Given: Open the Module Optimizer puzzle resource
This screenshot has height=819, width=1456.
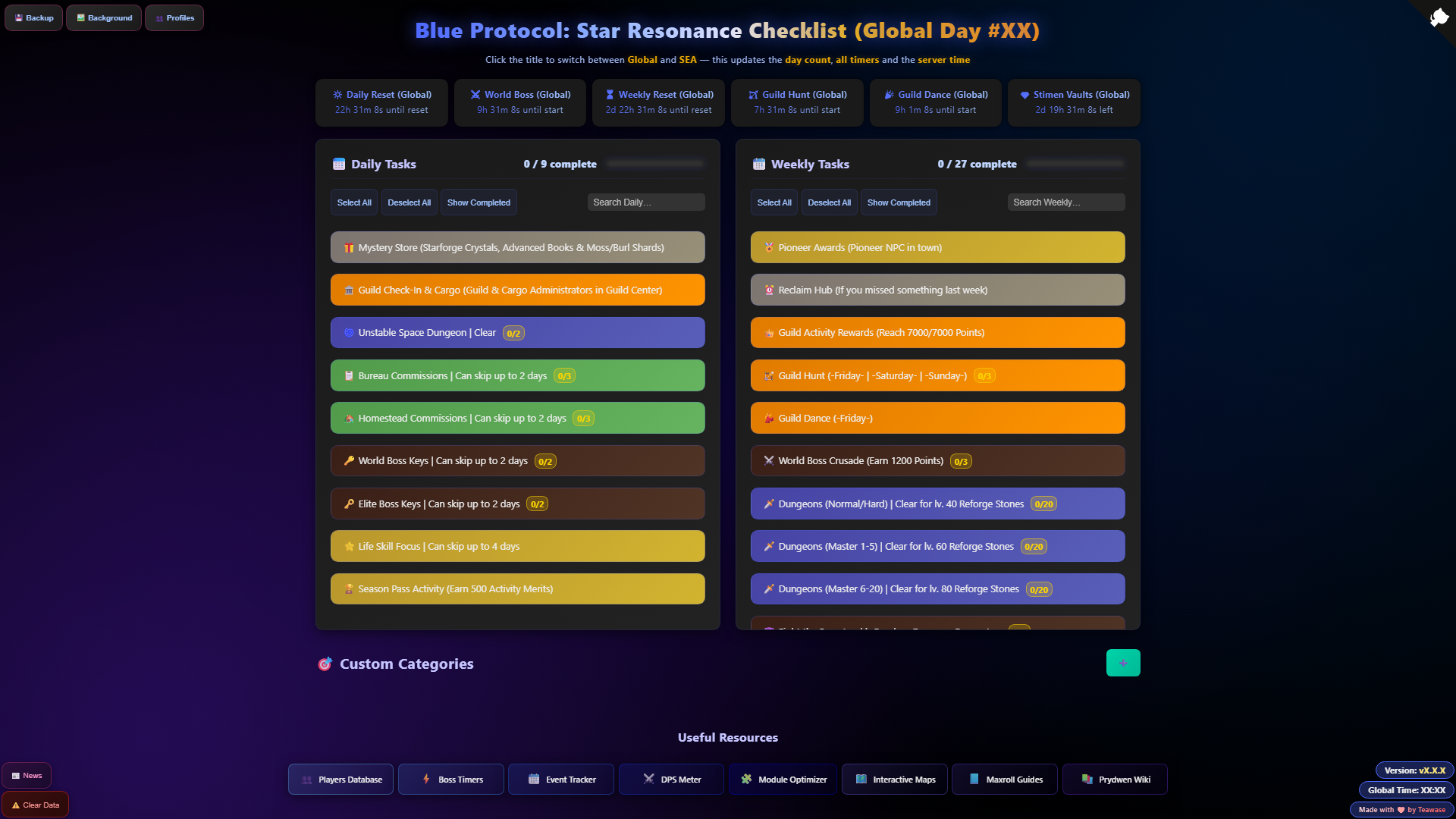Looking at the screenshot, I should click(x=783, y=780).
